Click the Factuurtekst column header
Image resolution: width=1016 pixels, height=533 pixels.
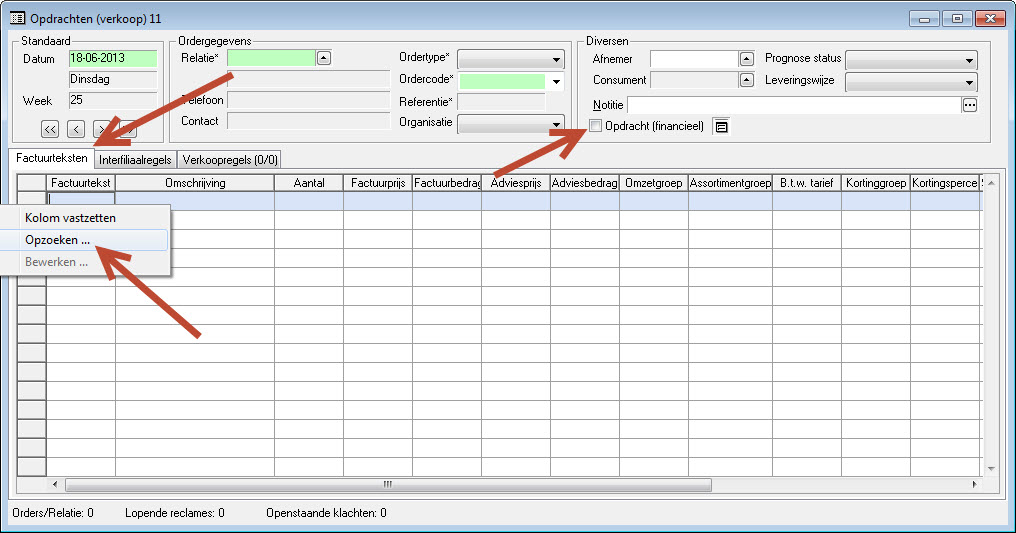(x=81, y=183)
